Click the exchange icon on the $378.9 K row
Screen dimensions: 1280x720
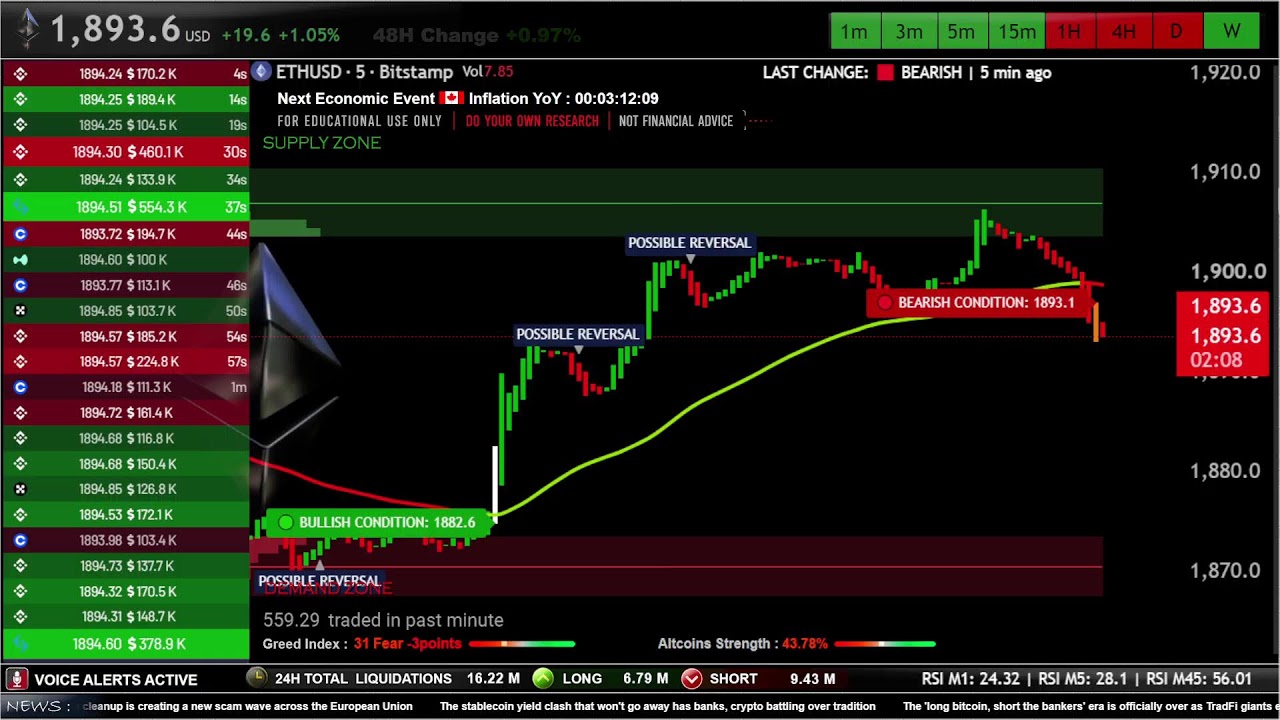coord(20,644)
